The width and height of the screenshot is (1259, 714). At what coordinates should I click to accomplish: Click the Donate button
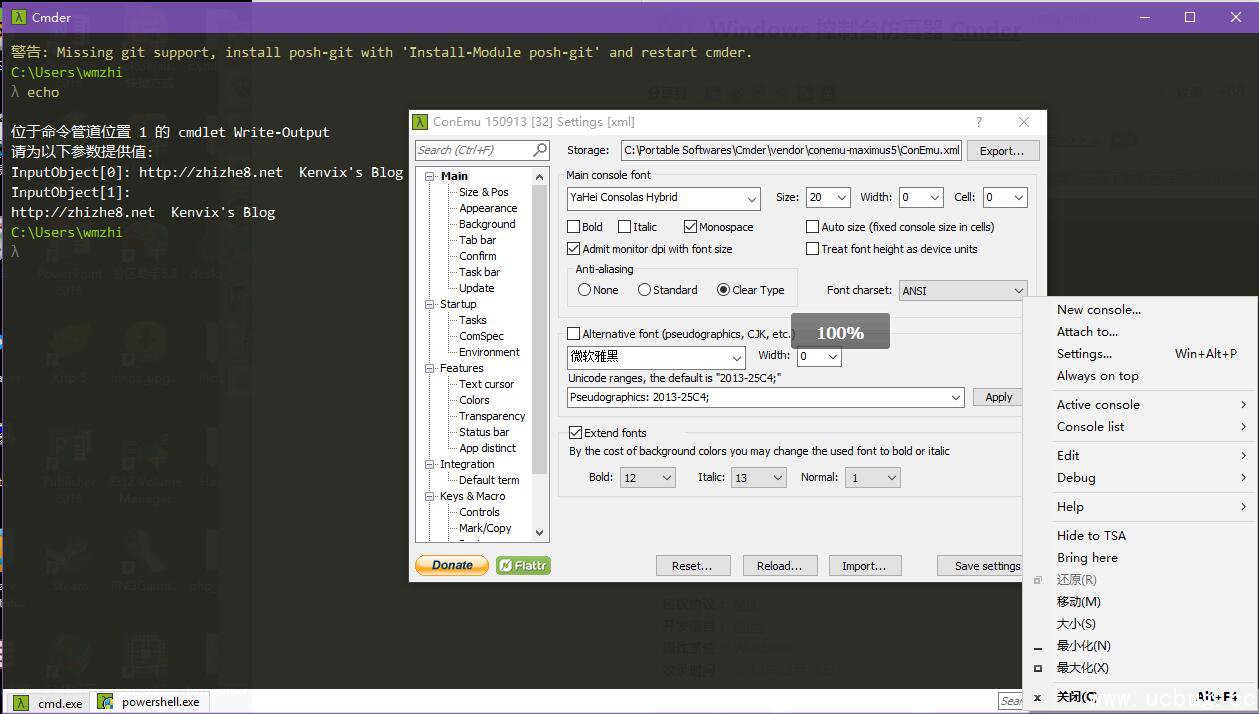point(452,565)
